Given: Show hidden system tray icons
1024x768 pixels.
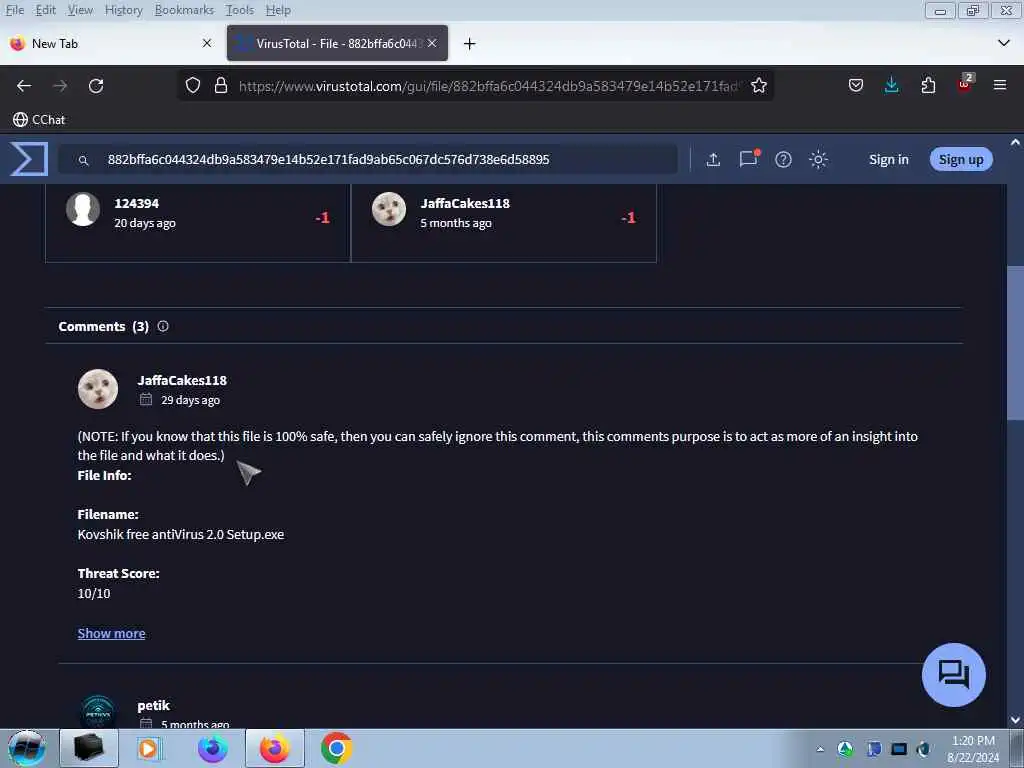Looking at the screenshot, I should point(820,749).
